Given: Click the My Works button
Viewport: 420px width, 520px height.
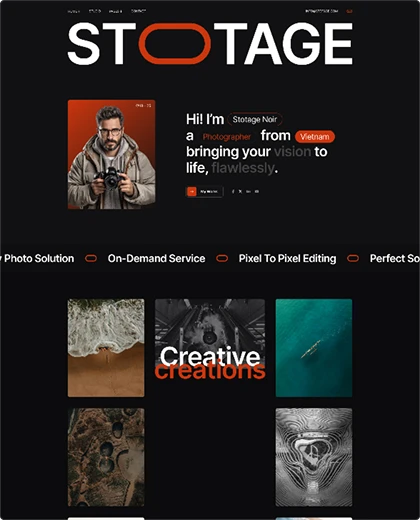Looking at the screenshot, I should [204, 192].
